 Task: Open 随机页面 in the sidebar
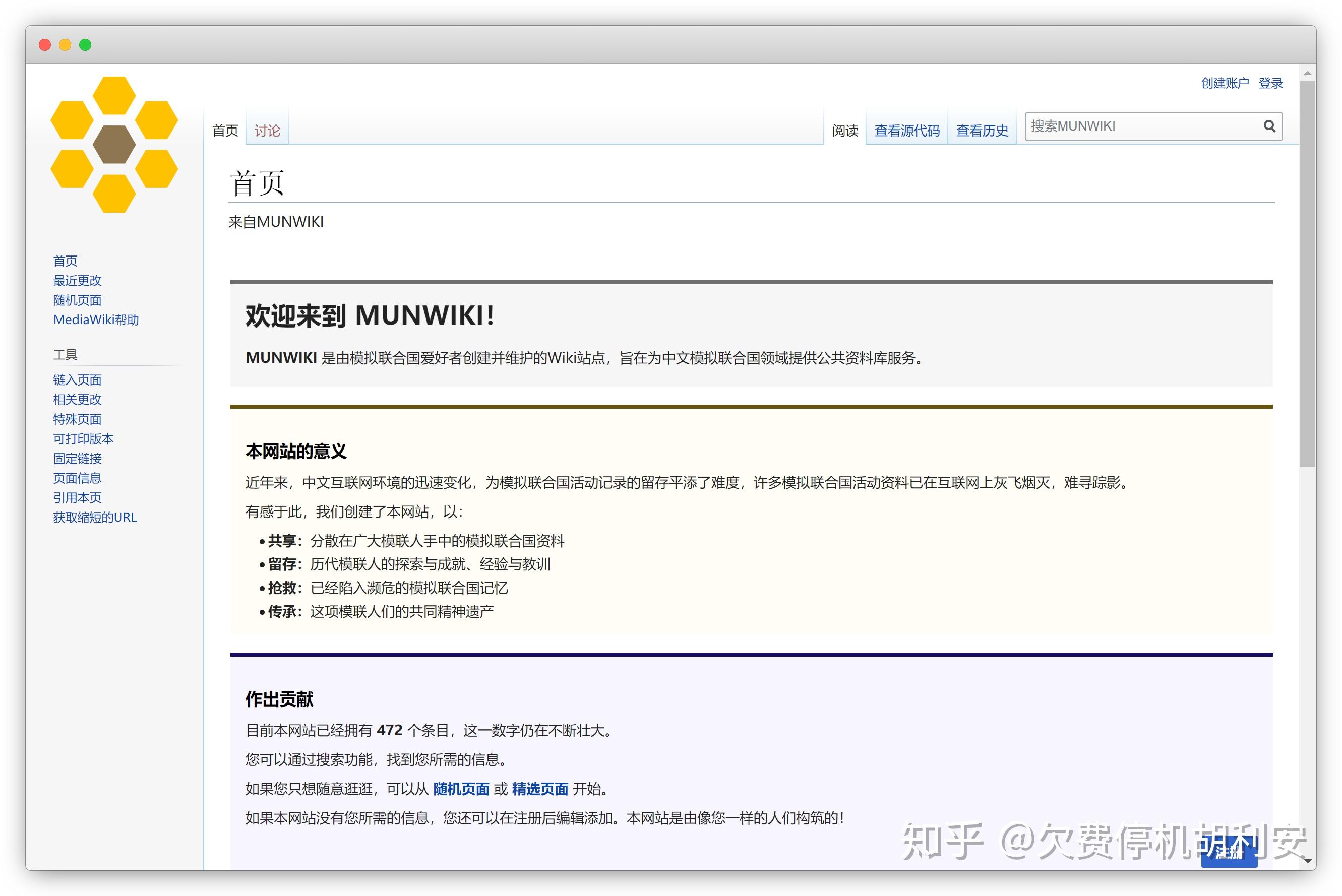[x=77, y=300]
